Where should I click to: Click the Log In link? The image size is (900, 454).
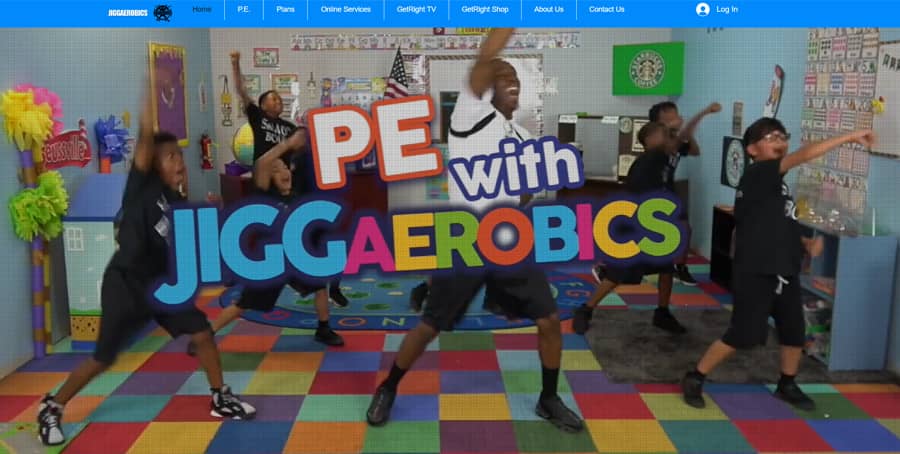[x=727, y=10]
